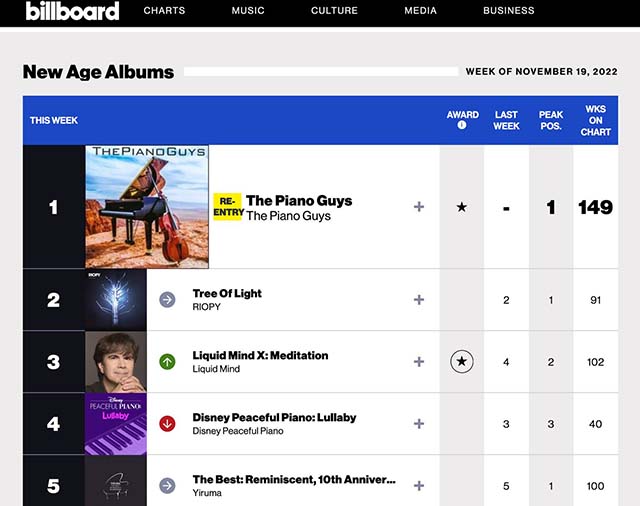
Task: Go to the Culture section
Action: click(x=334, y=11)
